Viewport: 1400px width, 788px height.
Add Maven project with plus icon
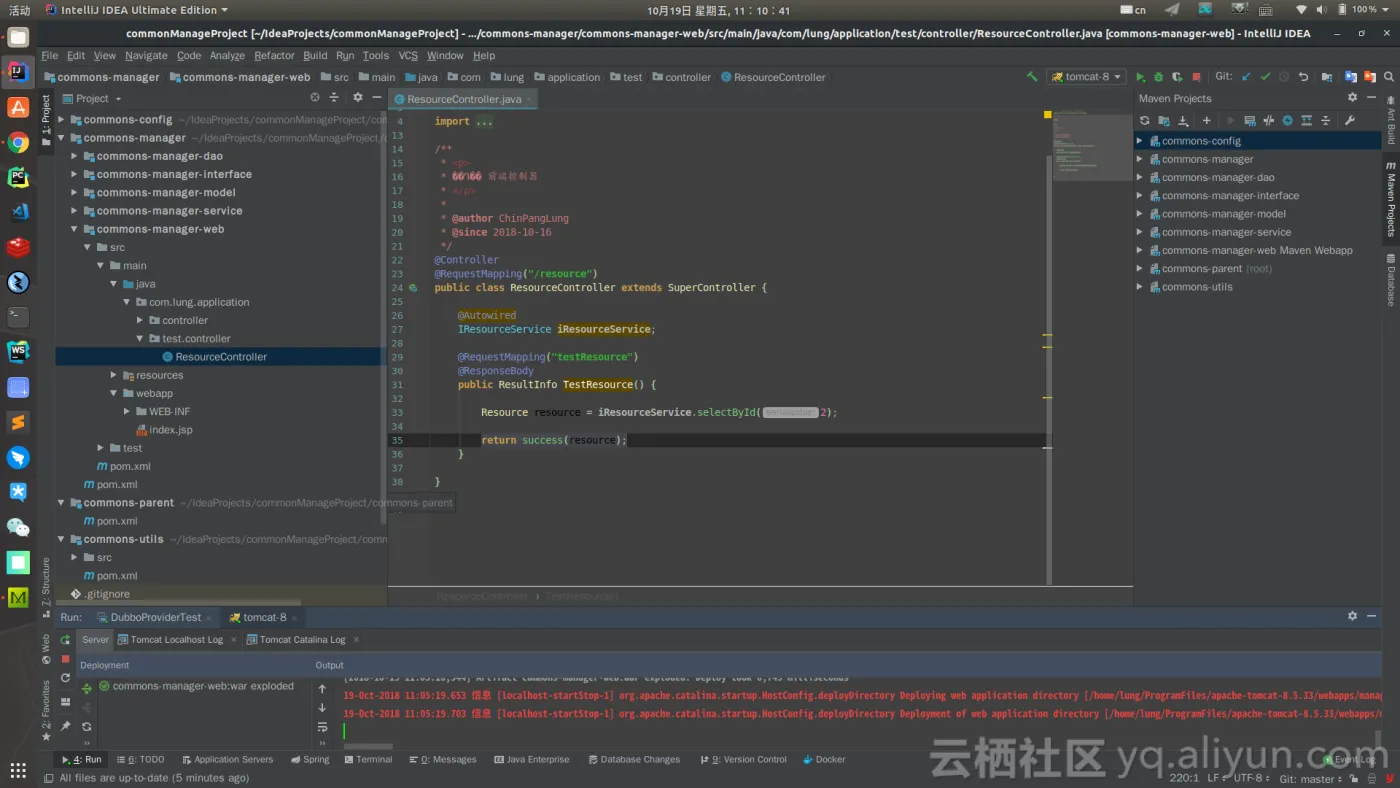pyautogui.click(x=1206, y=121)
